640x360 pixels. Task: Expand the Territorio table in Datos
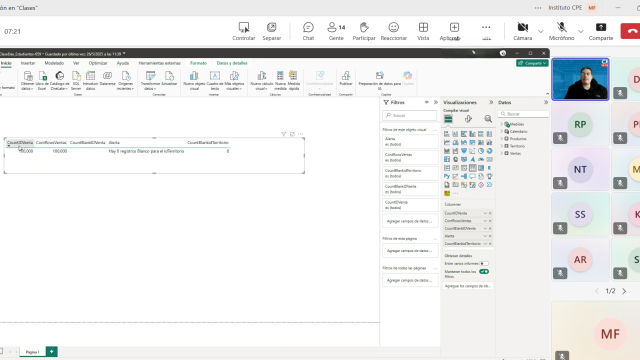point(502,146)
